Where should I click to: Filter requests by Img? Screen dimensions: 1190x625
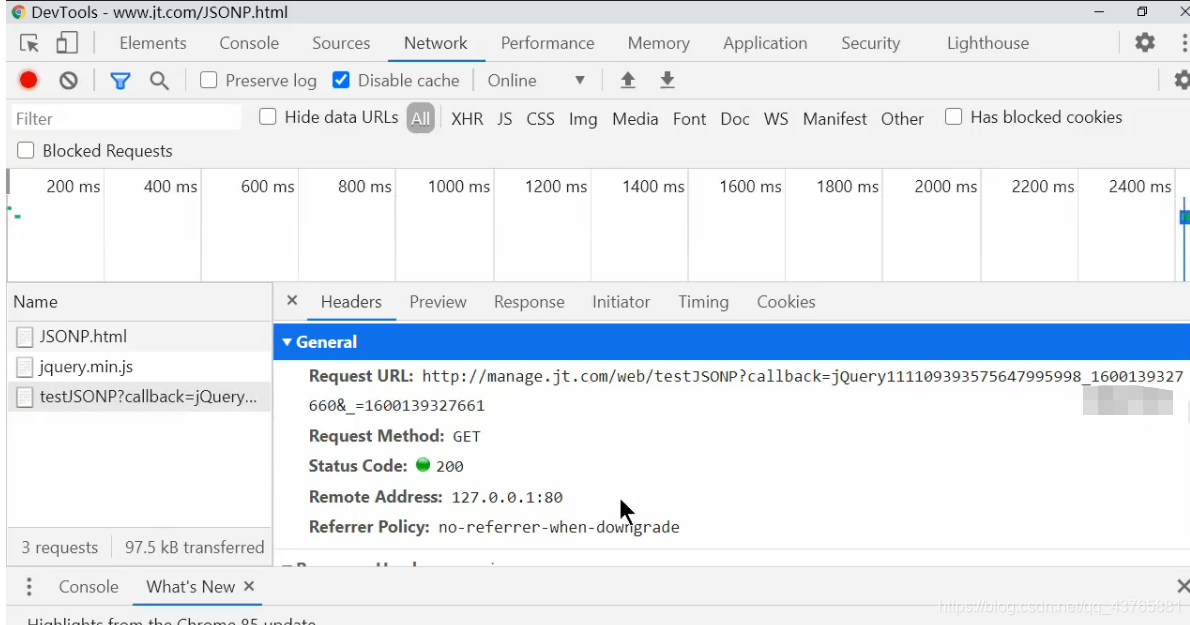(583, 119)
